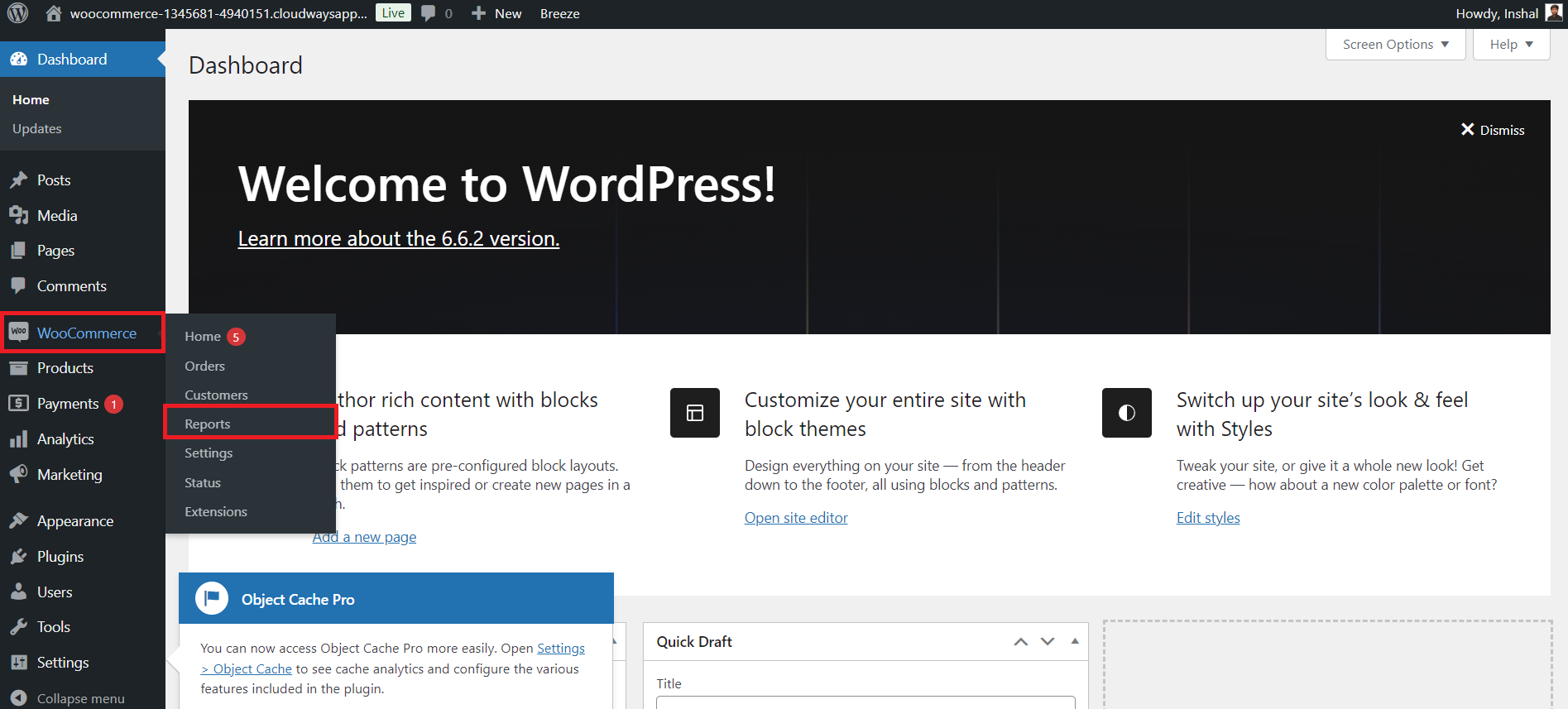Click the Object Cache link in the notice
The height and width of the screenshot is (709, 1568).
point(247,668)
